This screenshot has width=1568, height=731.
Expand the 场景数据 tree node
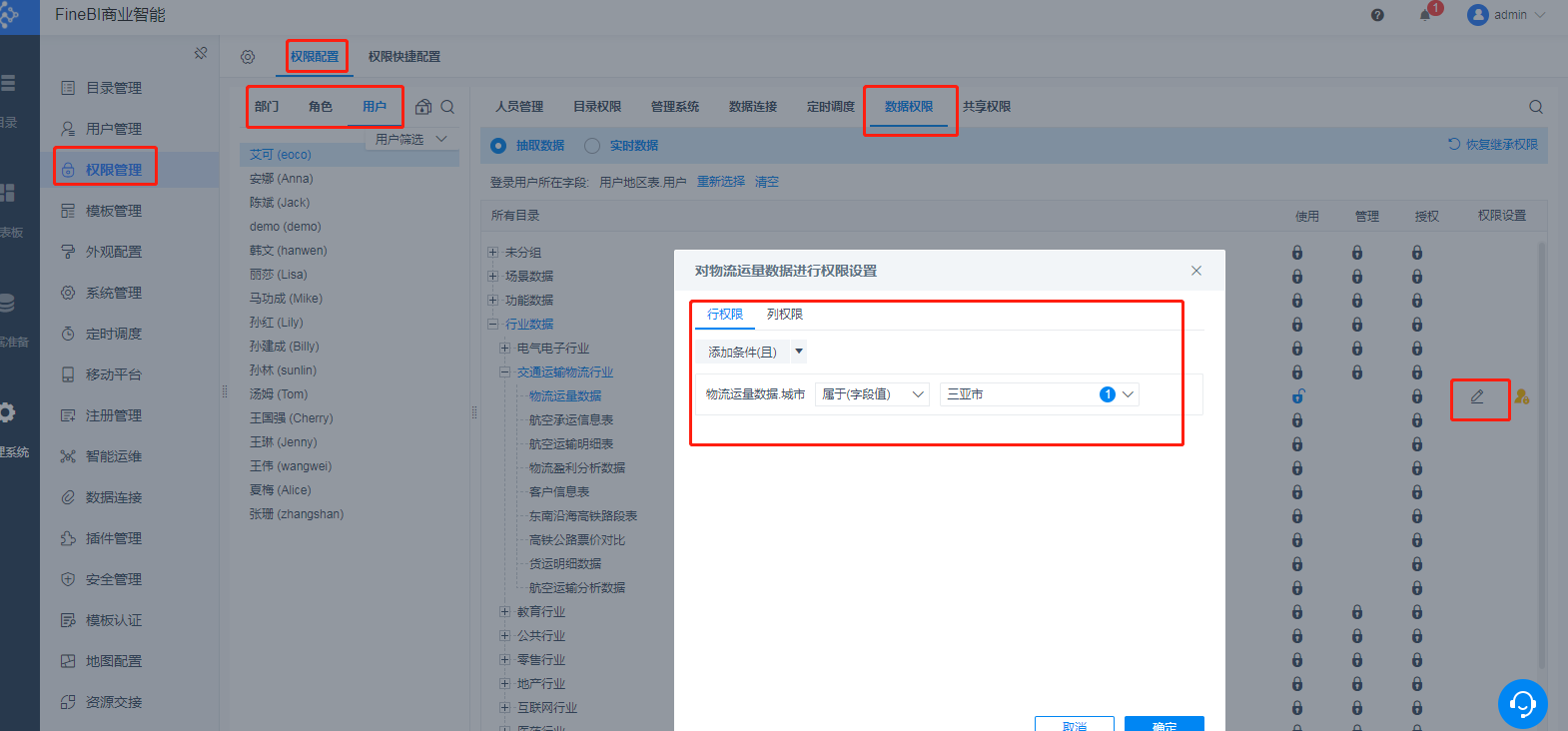(492, 277)
